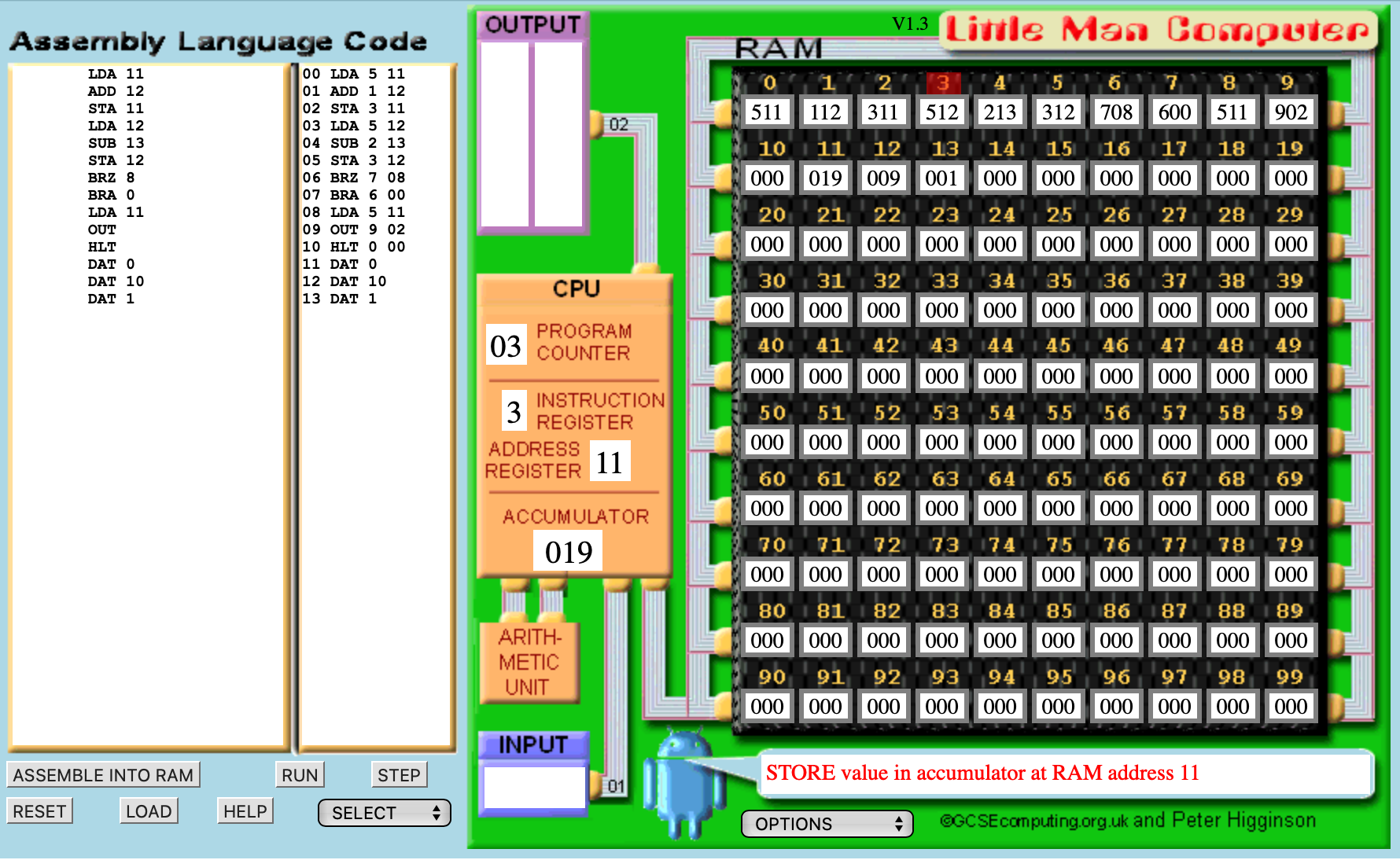Click source line 'BRA 0'
1400x860 pixels.
[x=111, y=195]
